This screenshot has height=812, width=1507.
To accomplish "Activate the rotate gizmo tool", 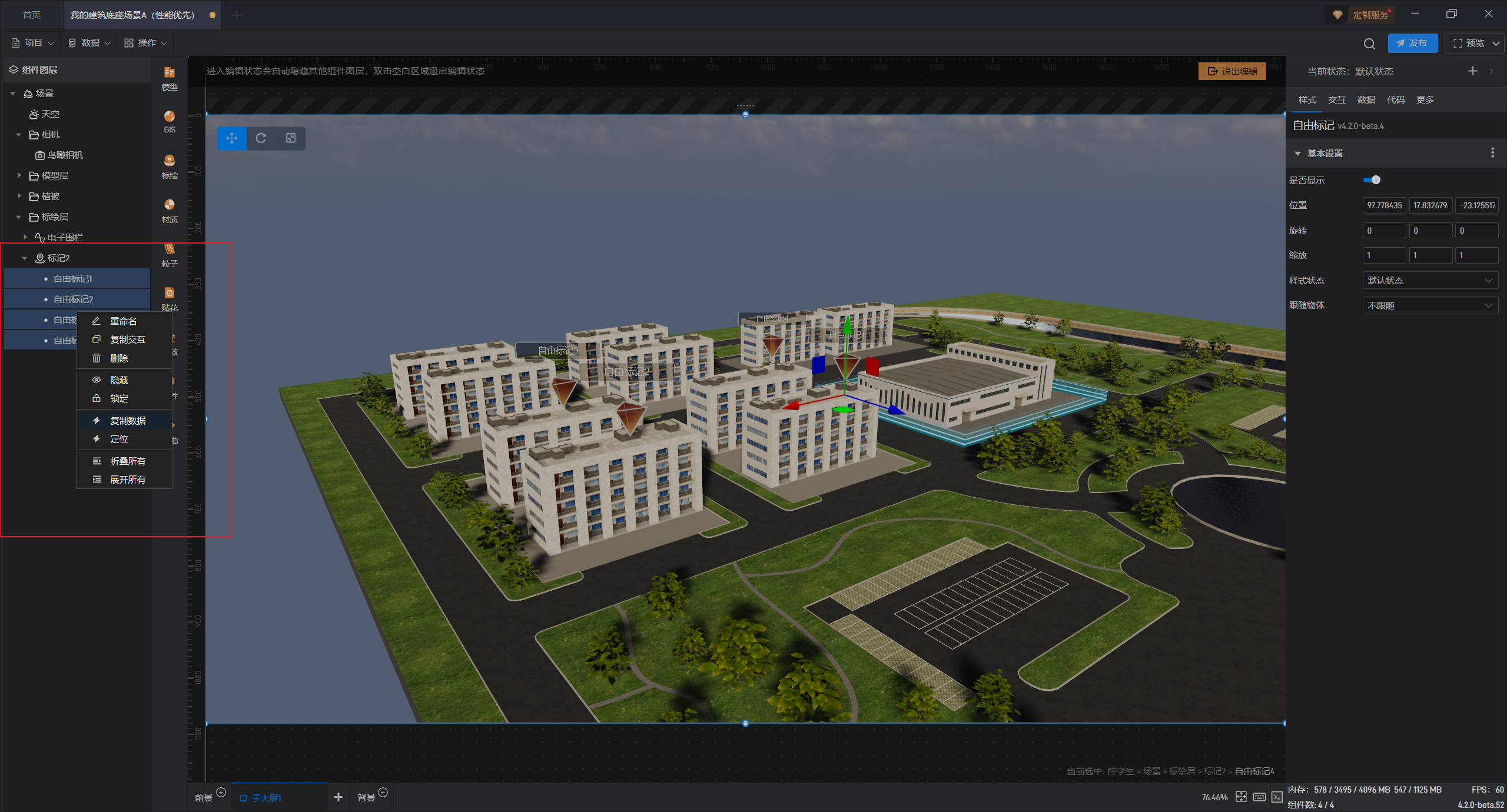I will [x=261, y=138].
